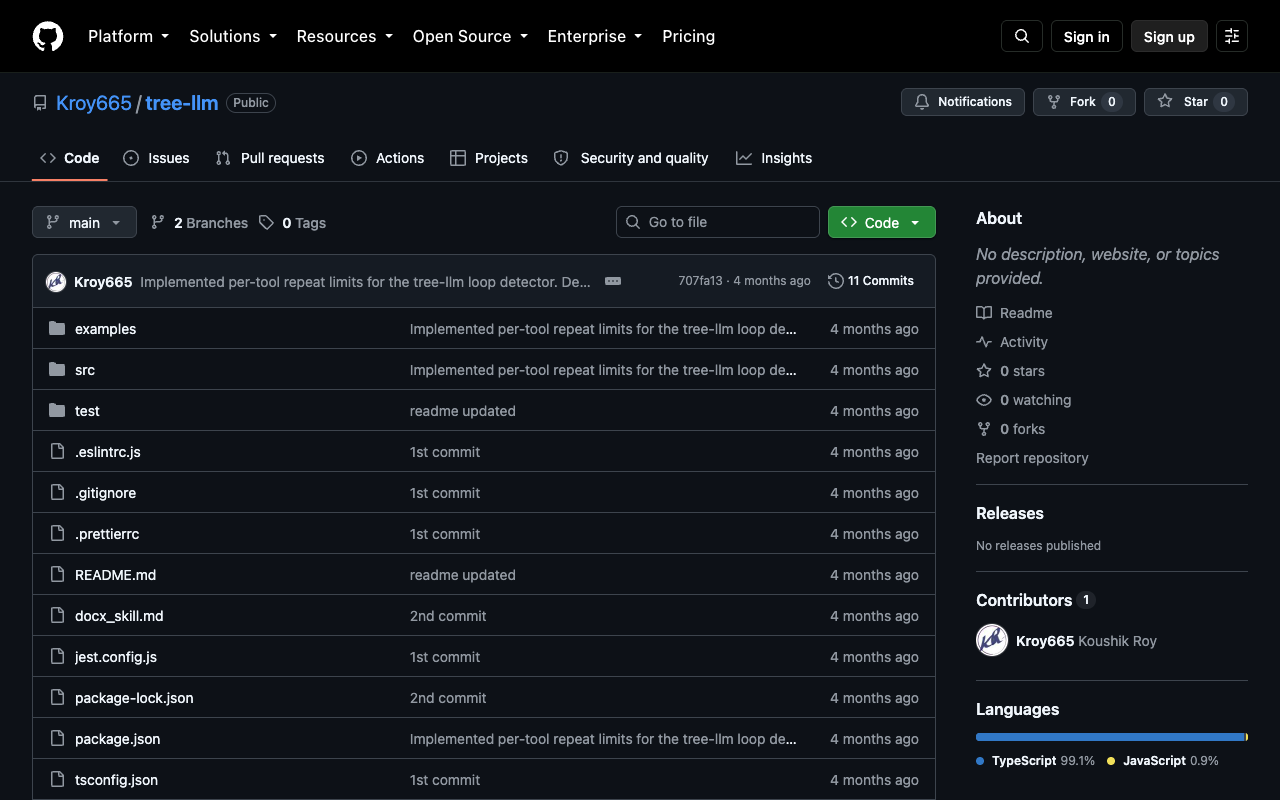This screenshot has width=1280, height=800.
Task: Click the tag icon next to 0 Tags
Action: tap(266, 223)
